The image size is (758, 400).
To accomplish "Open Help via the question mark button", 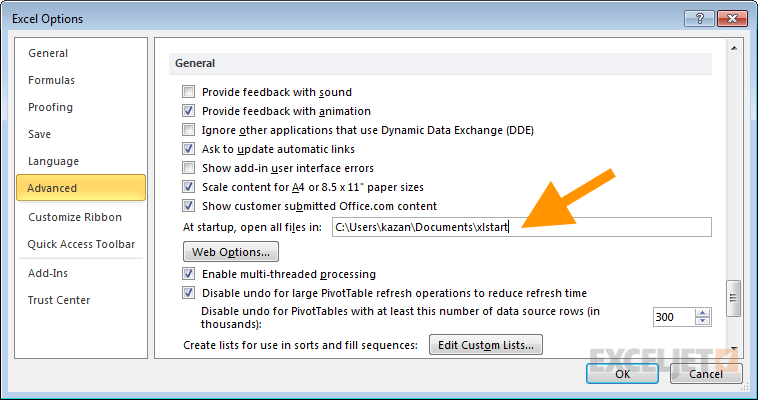I will pyautogui.click(x=699, y=18).
